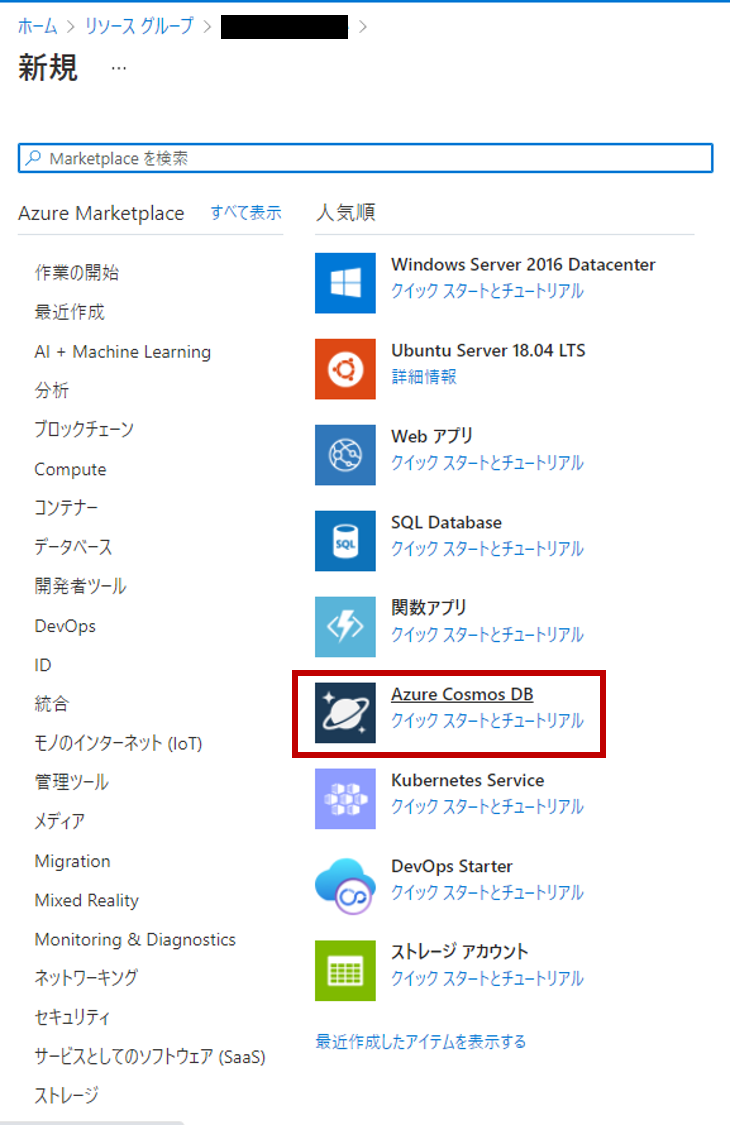Select the セキュリティ category
Screen dimensions: 730x1125
[72, 1017]
